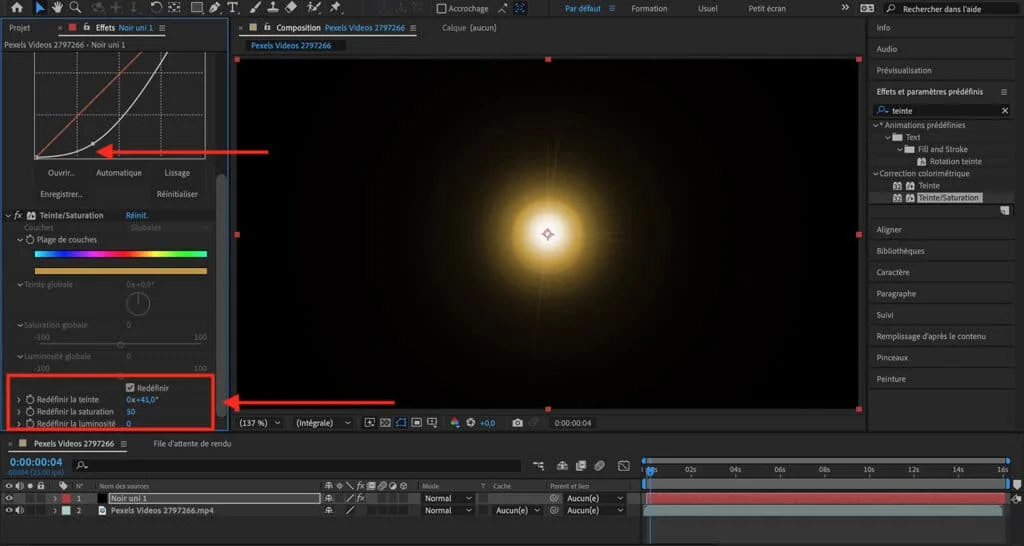Select the Type text tool
The height and width of the screenshot is (546, 1024).
point(232,8)
